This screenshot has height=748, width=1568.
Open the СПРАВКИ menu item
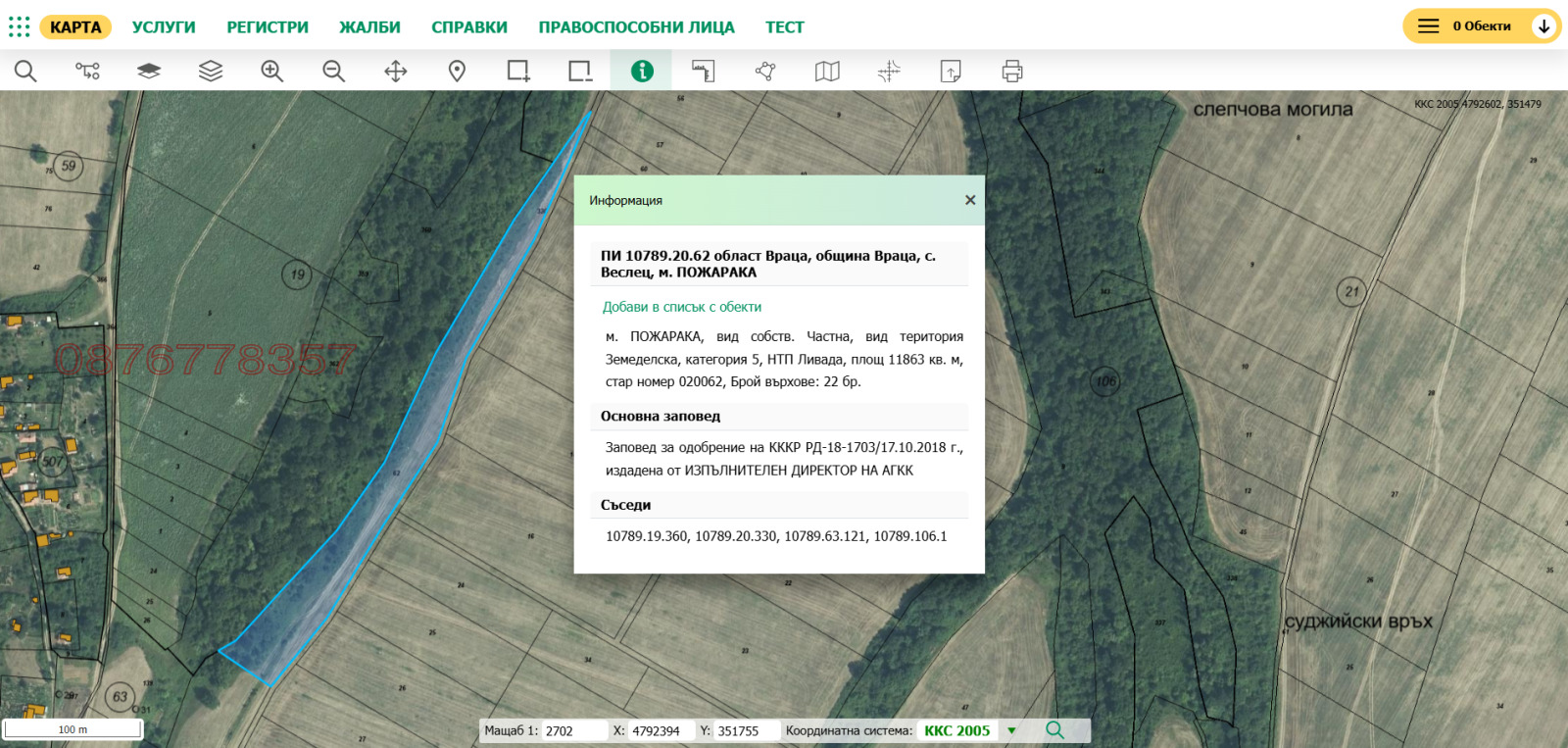coord(469,27)
